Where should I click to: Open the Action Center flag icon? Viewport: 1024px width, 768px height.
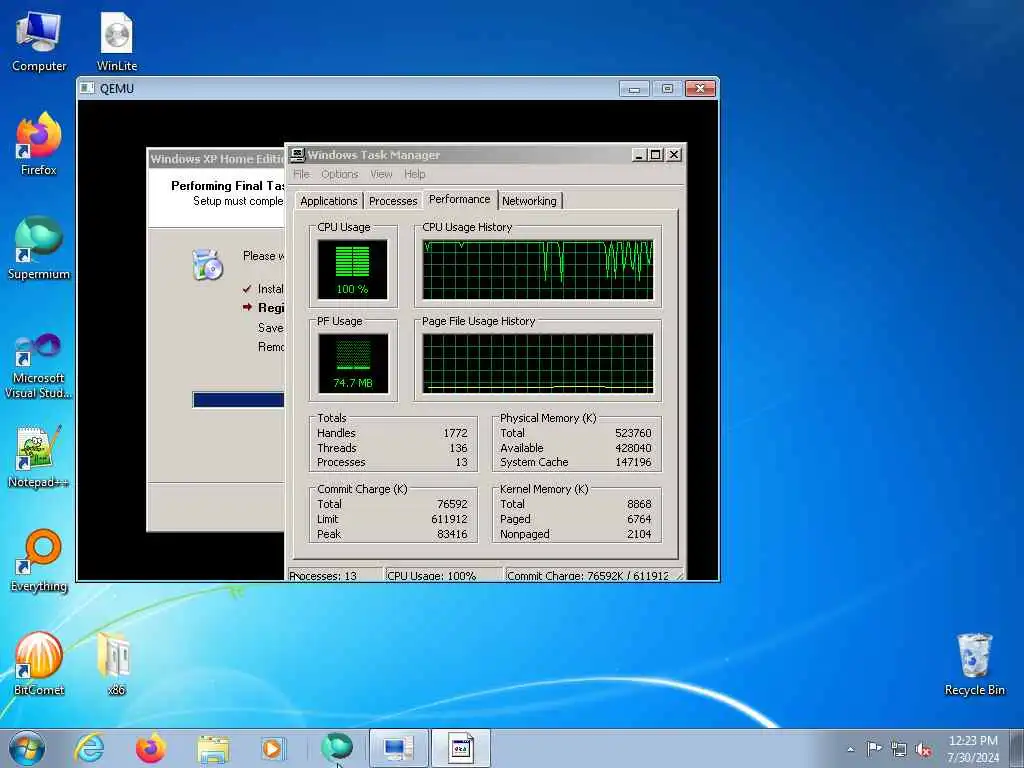[x=874, y=748]
